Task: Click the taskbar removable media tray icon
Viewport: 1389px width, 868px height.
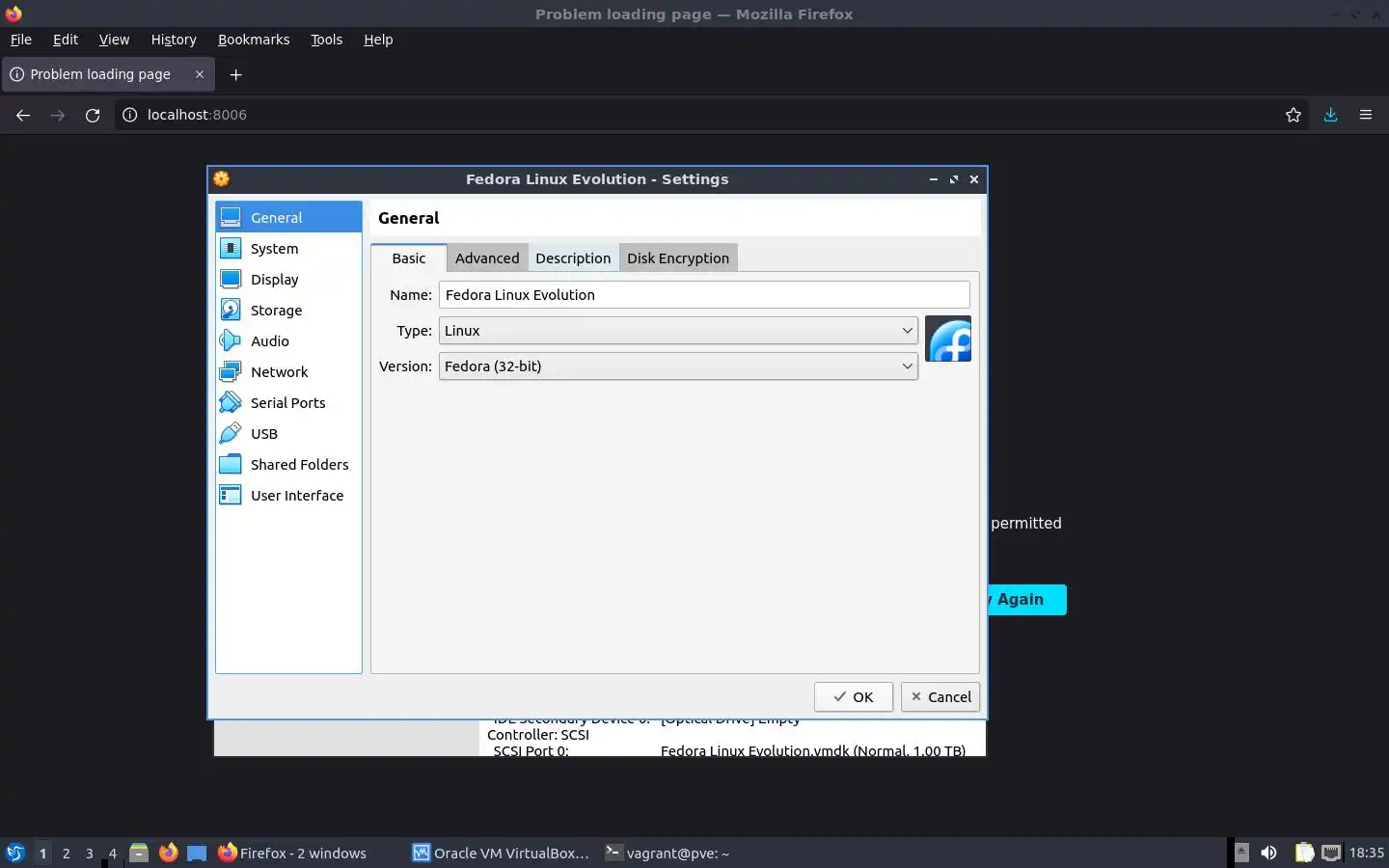Action: click(x=1241, y=853)
